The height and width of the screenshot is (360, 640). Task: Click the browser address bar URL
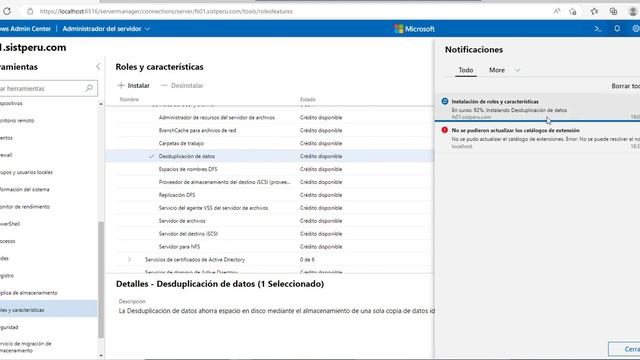click(166, 11)
